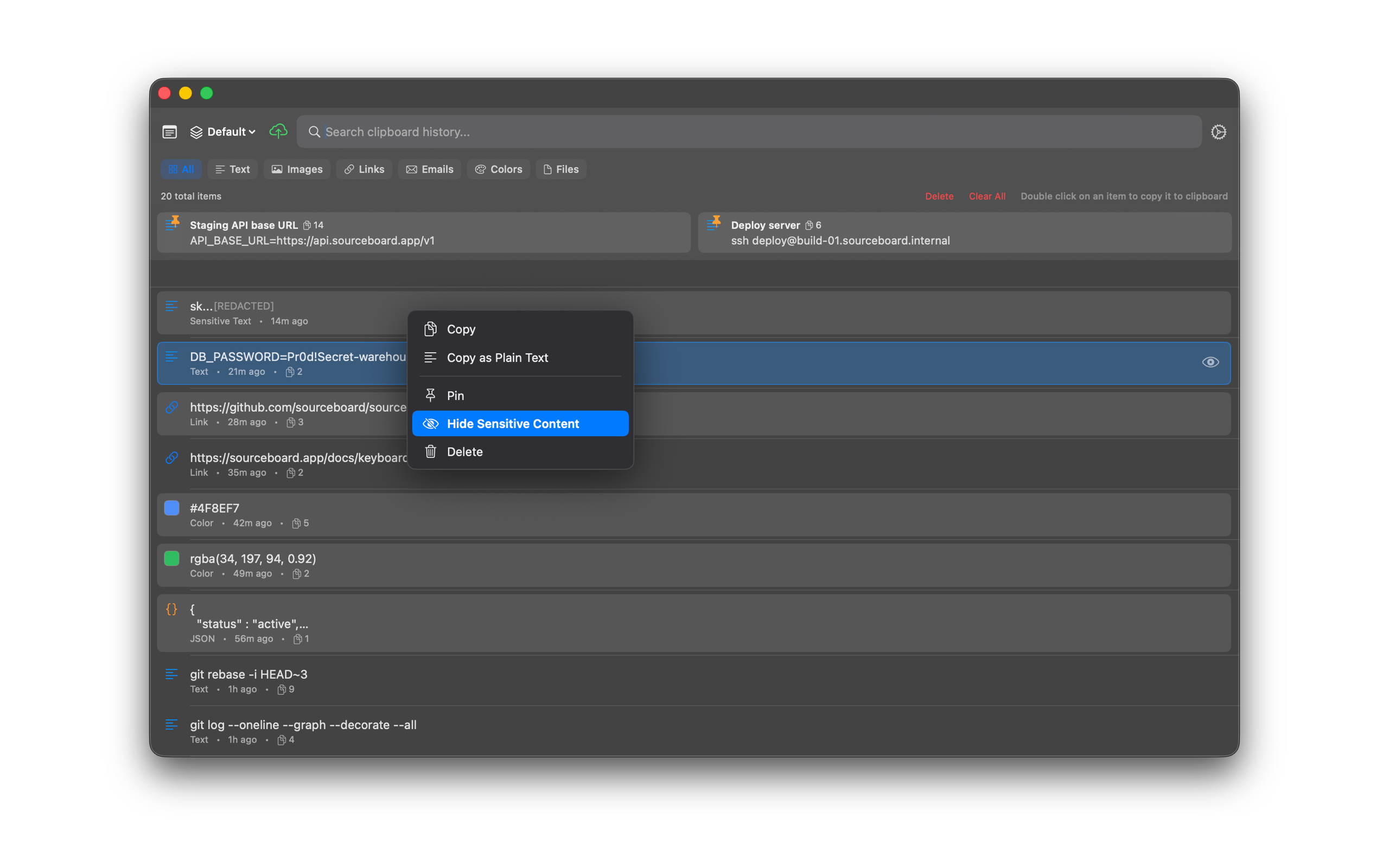
Task: Click the copy count icon on Staging API card
Action: [x=307, y=225]
